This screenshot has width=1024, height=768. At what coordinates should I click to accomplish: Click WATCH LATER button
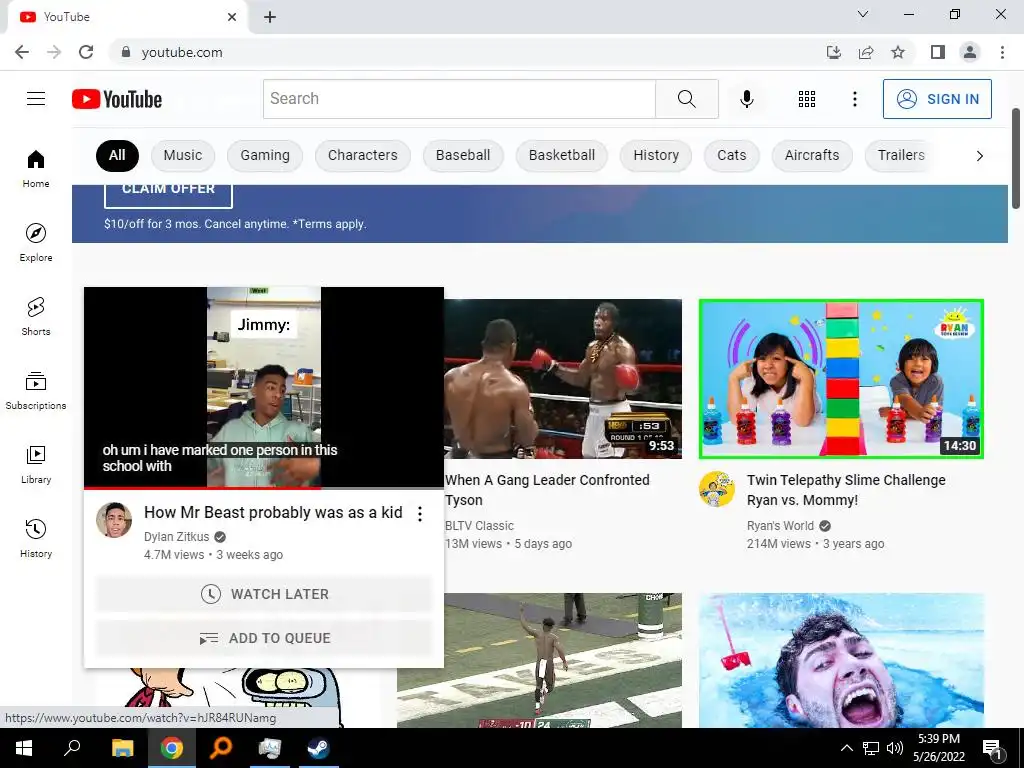(x=264, y=594)
